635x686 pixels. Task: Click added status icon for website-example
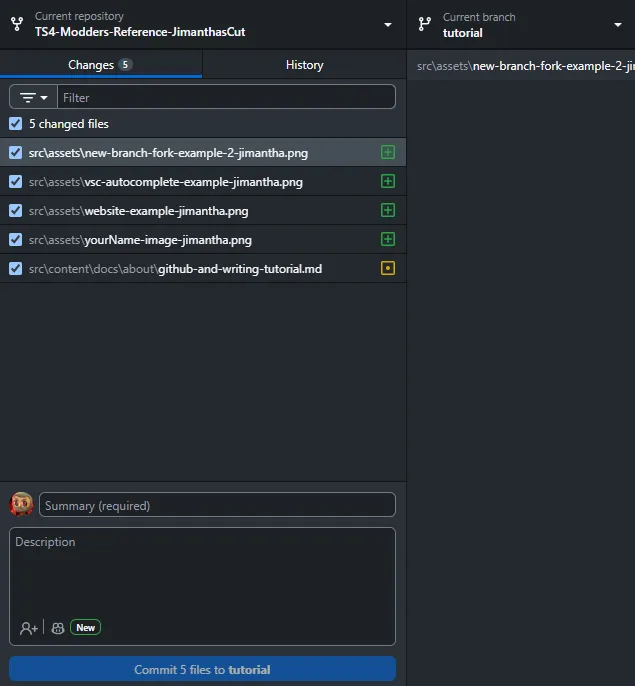[388, 210]
